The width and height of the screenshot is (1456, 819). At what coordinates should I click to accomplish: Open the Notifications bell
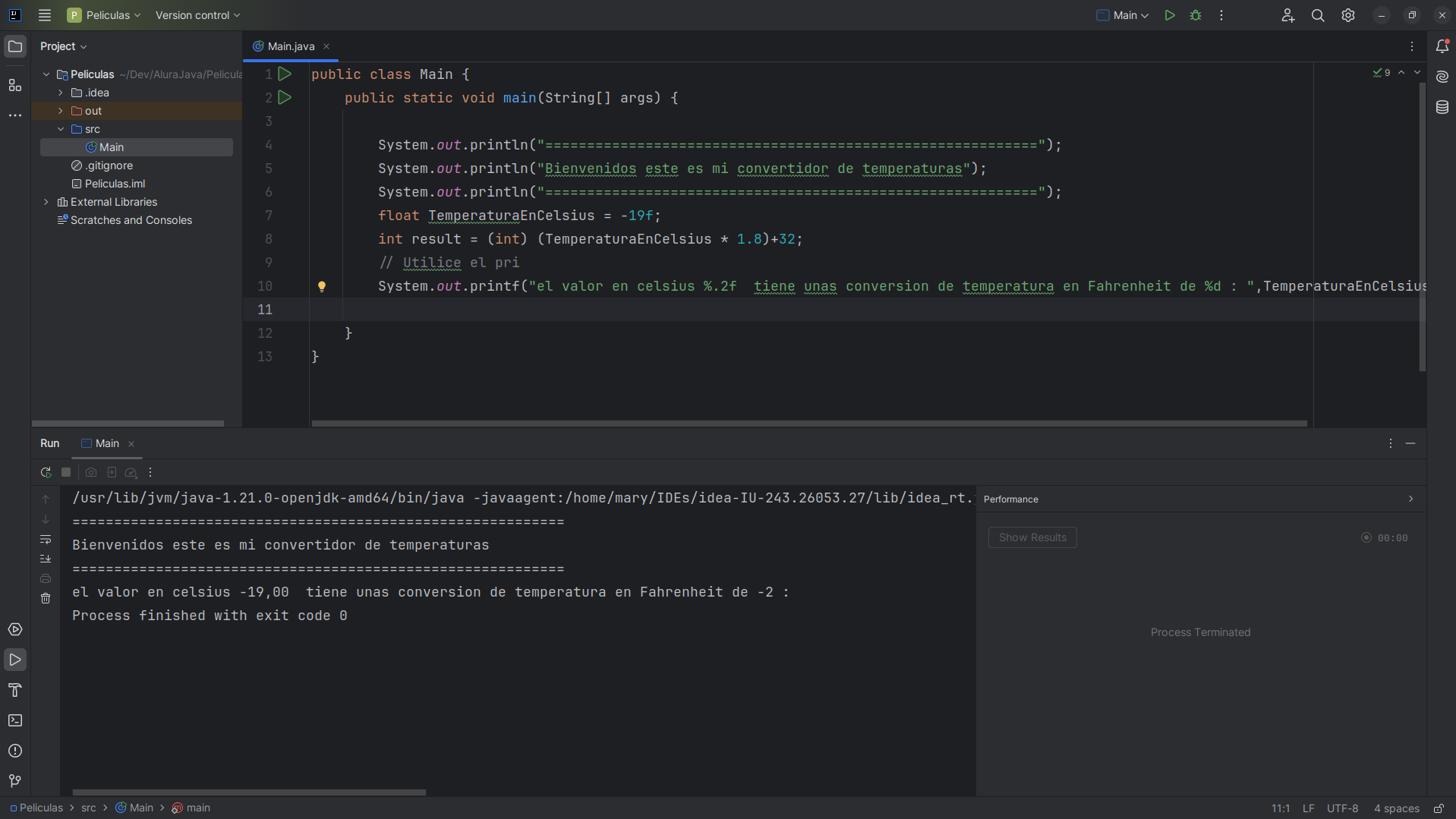pyautogui.click(x=1442, y=46)
